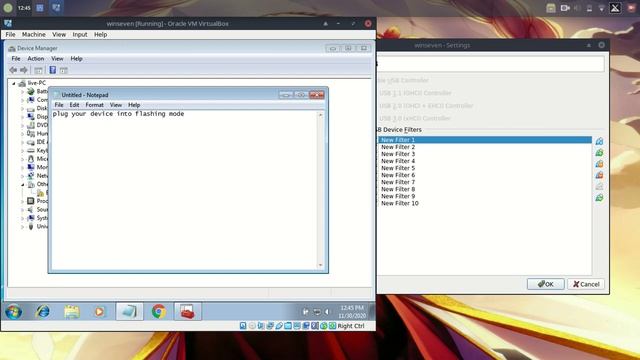
Task: Launch Internet Explorer from the taskbar
Action: point(42,312)
